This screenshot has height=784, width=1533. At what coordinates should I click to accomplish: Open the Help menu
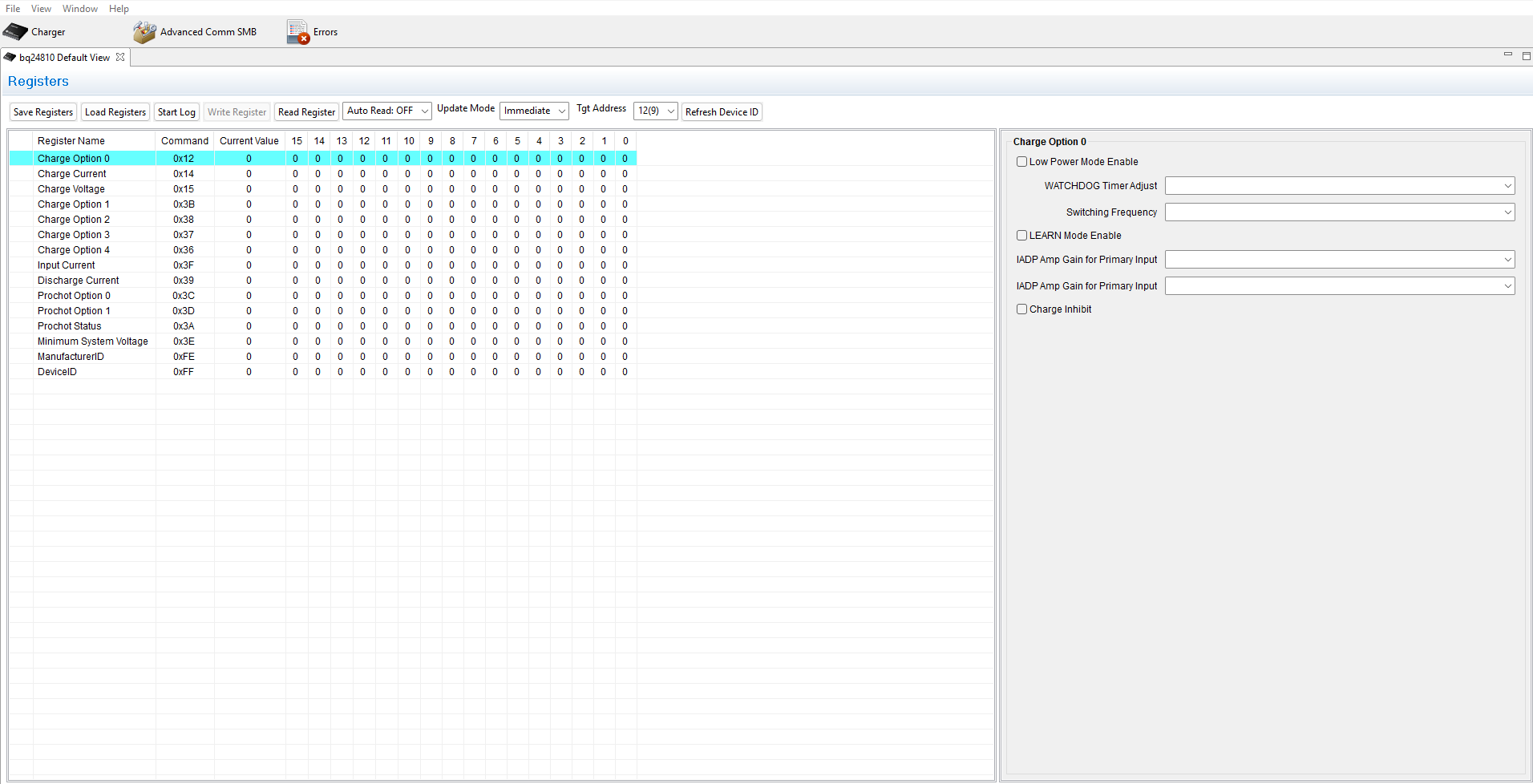click(119, 9)
